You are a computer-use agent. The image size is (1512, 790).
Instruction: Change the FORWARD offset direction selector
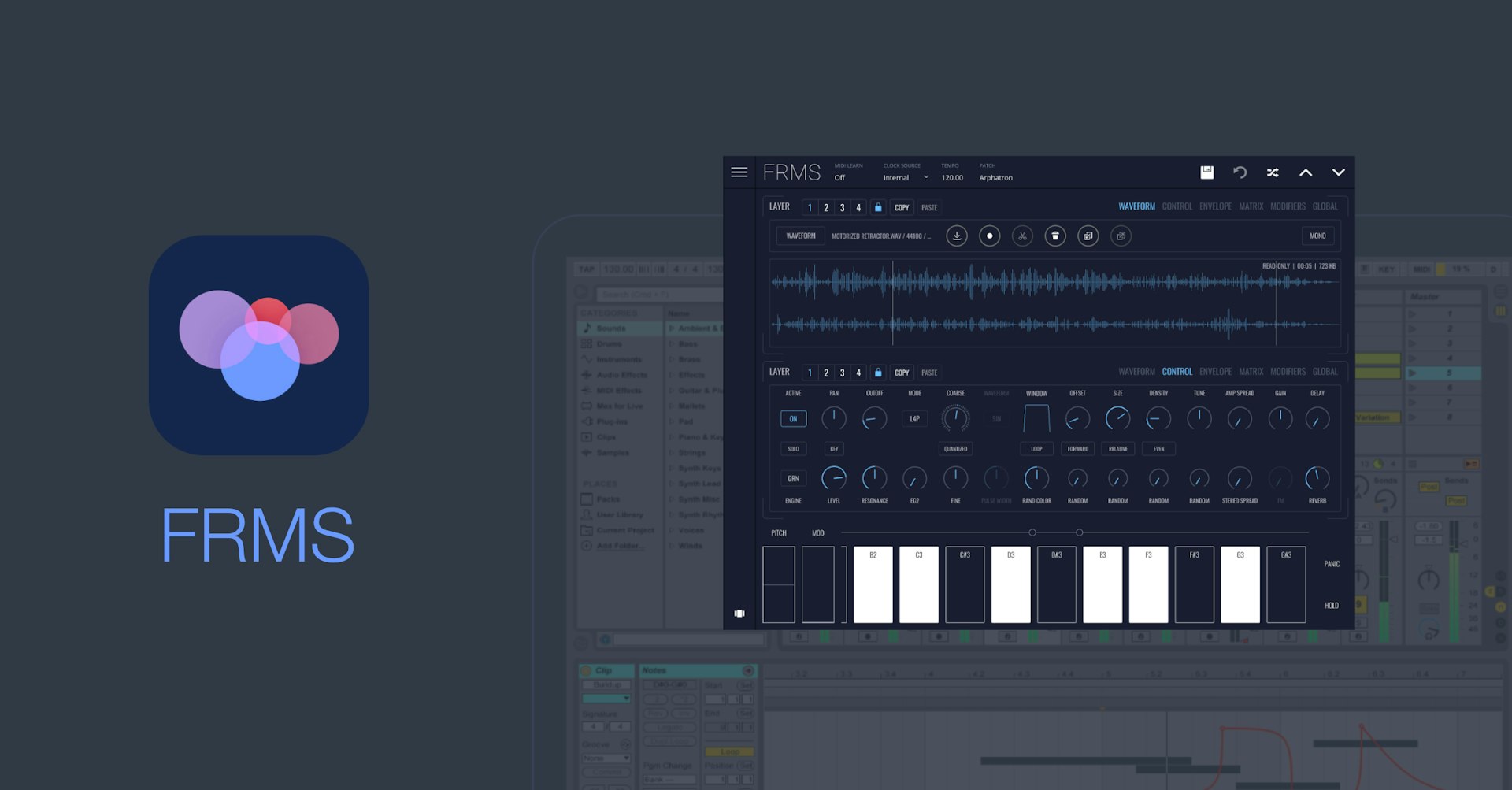tap(1077, 449)
